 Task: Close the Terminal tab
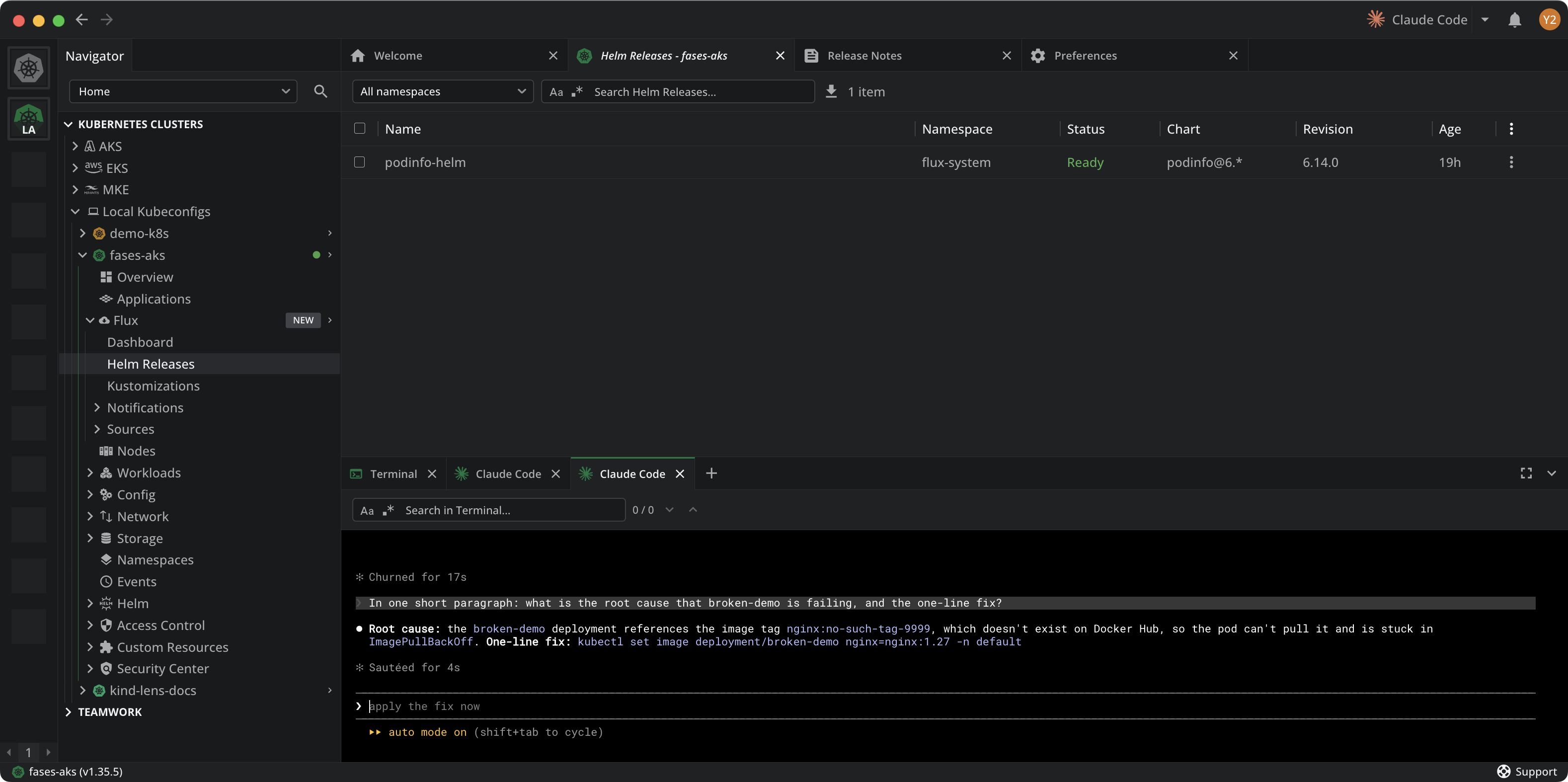[432, 473]
